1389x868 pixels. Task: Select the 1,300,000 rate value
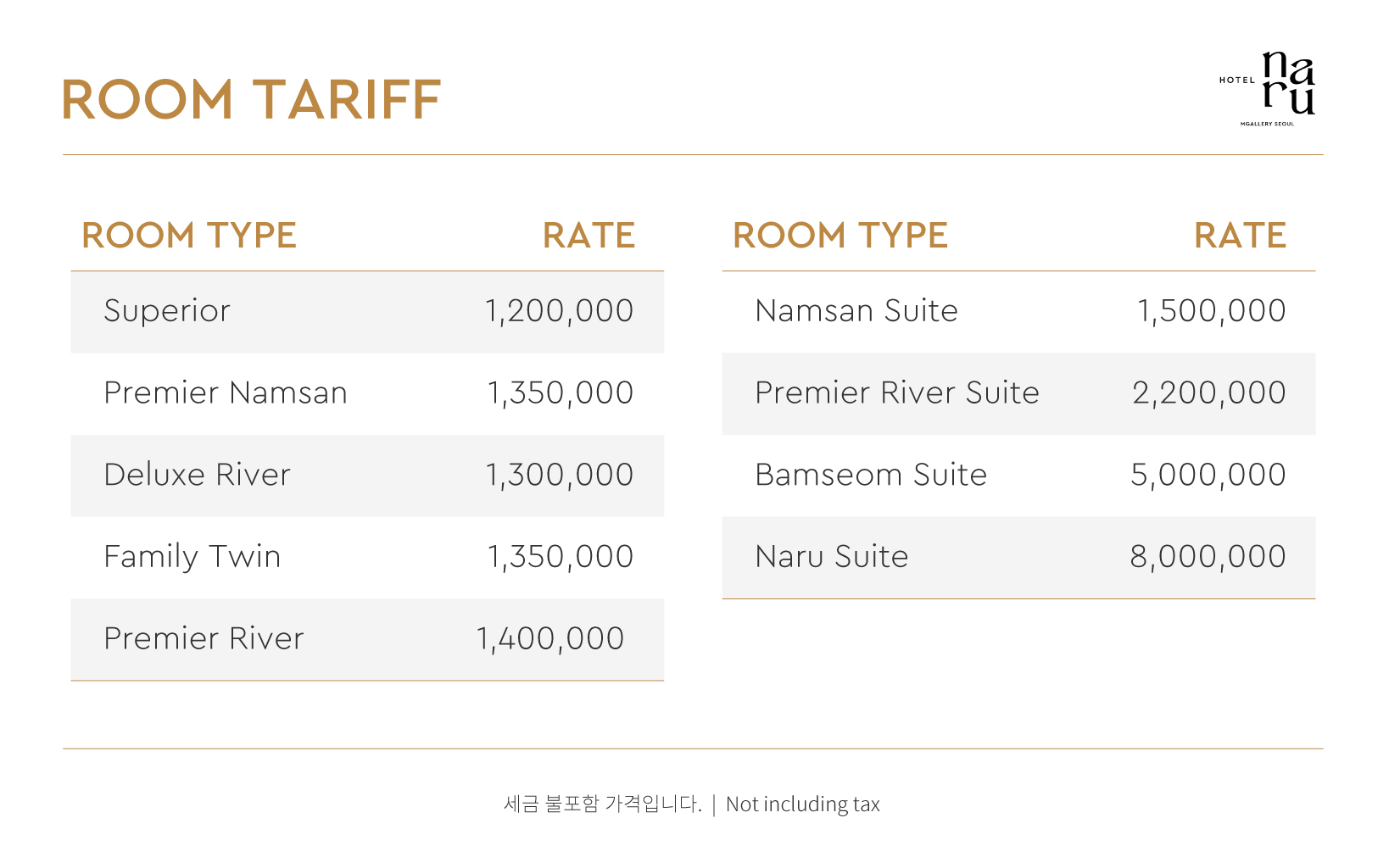pos(559,475)
